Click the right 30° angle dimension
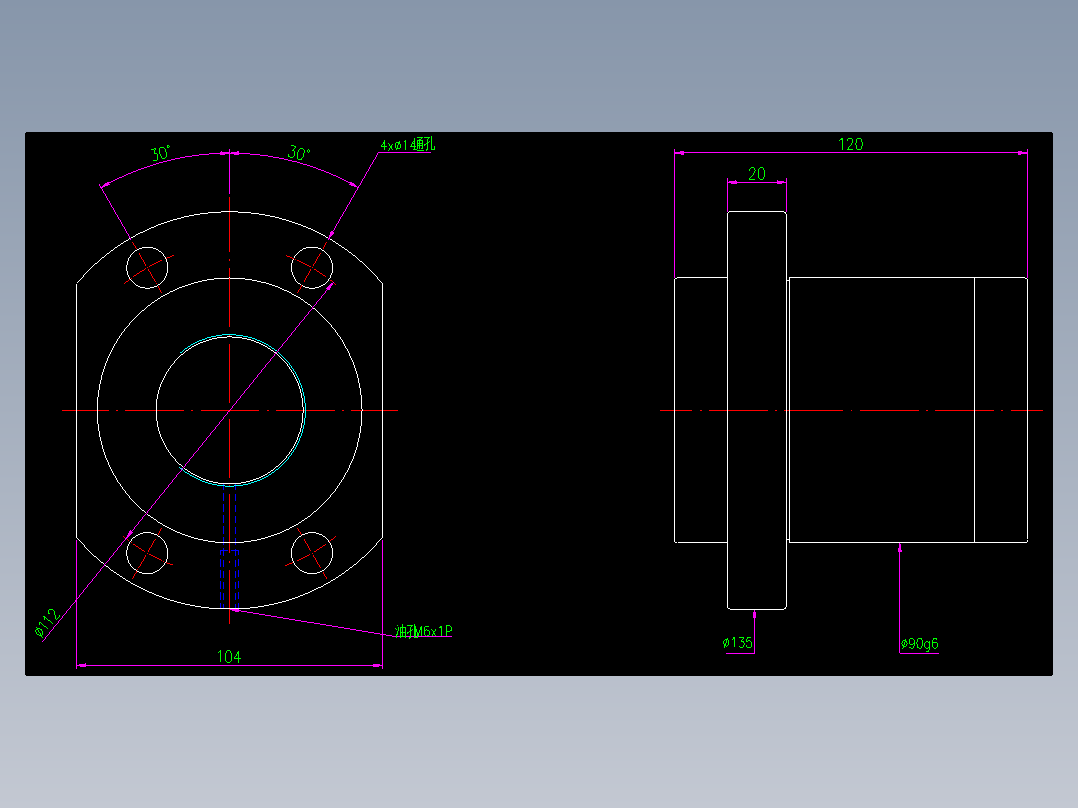This screenshot has width=1078, height=808. click(x=299, y=153)
